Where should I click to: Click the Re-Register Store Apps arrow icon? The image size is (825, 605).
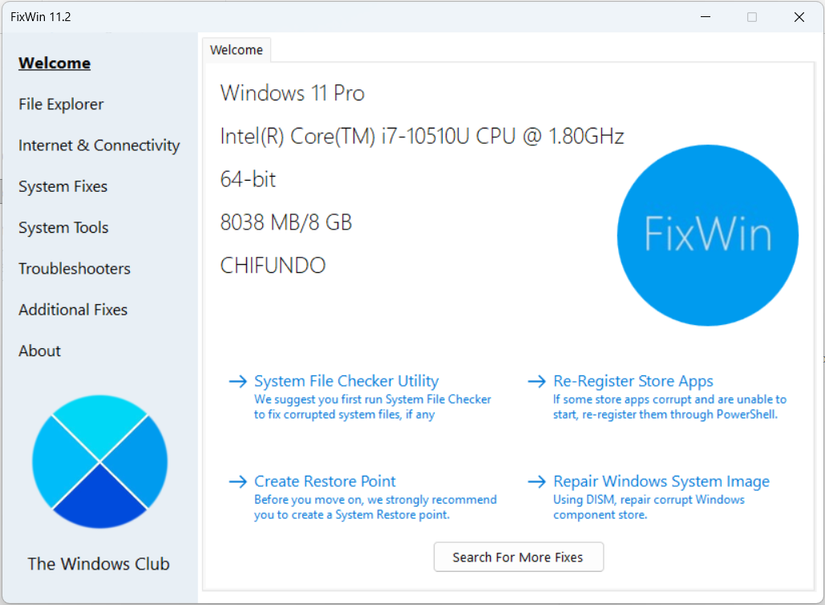(535, 381)
